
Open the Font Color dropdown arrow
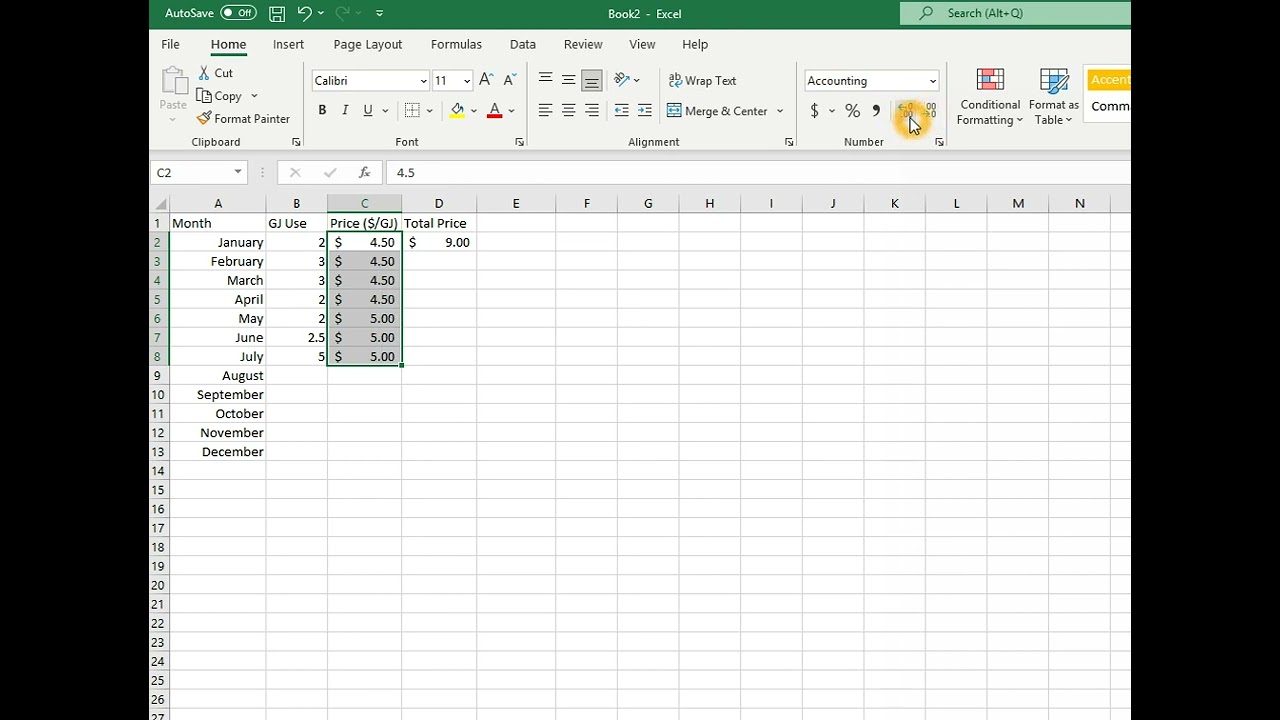tap(511, 111)
